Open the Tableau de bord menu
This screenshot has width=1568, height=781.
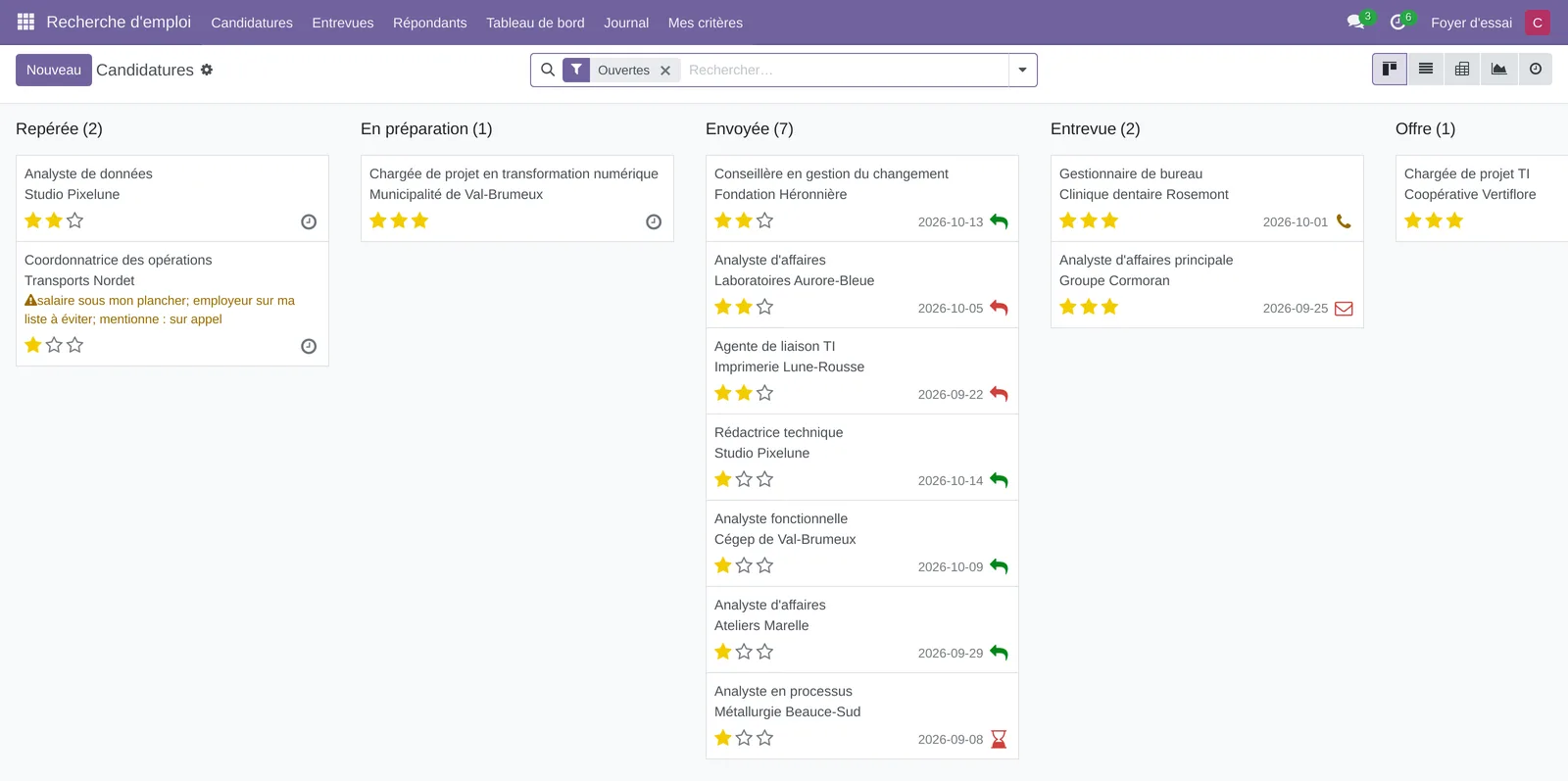pyautogui.click(x=535, y=23)
